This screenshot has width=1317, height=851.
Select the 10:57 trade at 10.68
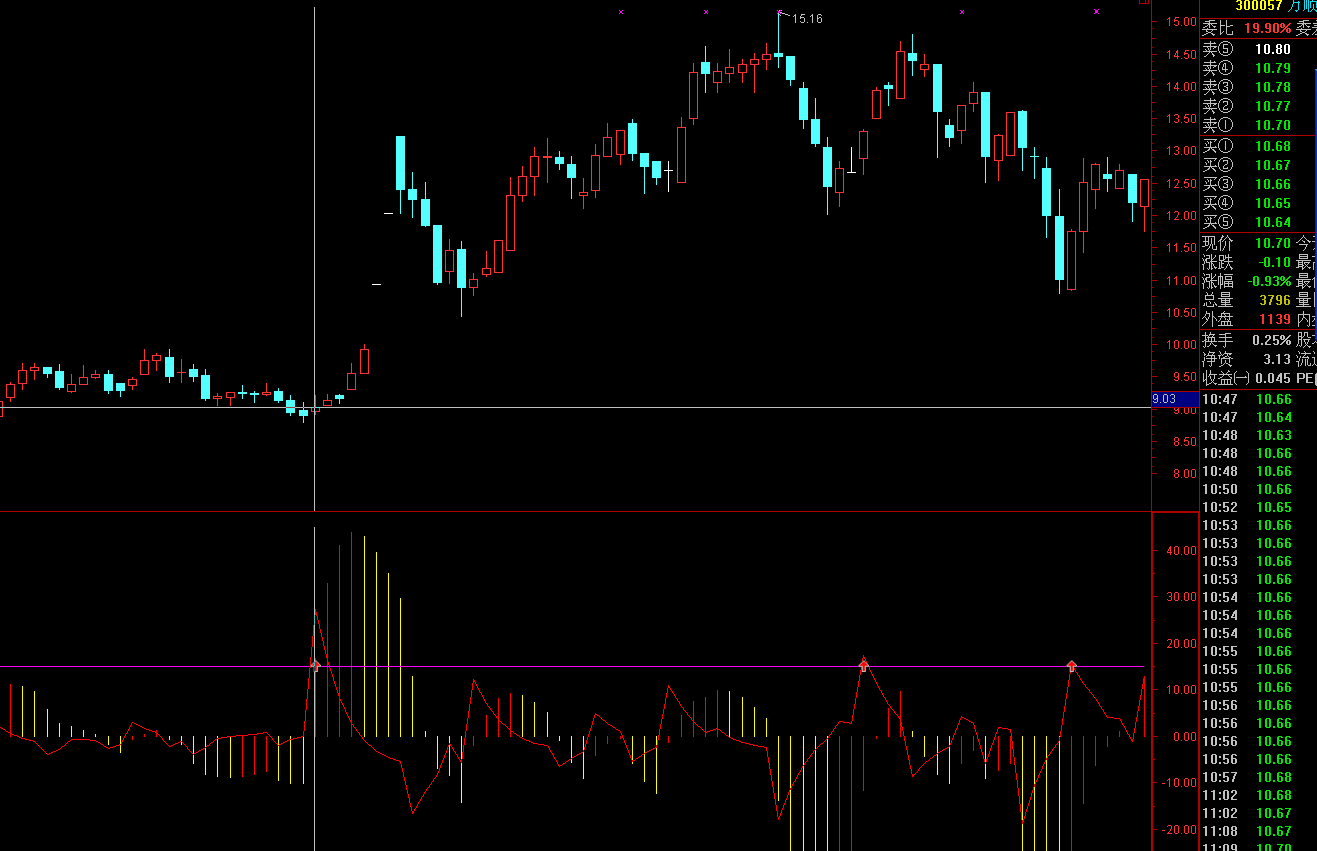click(x=1247, y=777)
